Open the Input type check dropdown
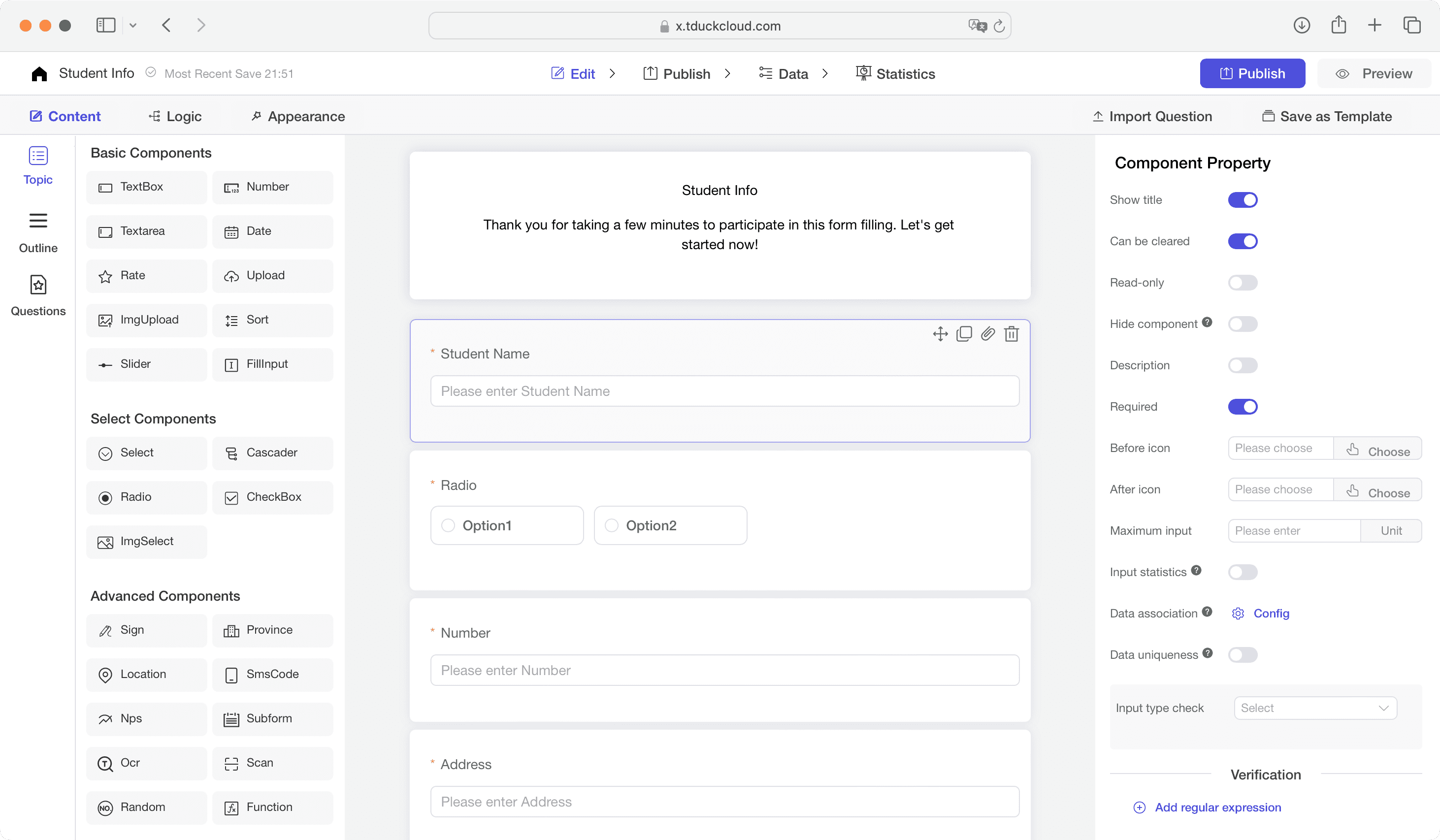This screenshot has height=840, width=1440. tap(1315, 708)
